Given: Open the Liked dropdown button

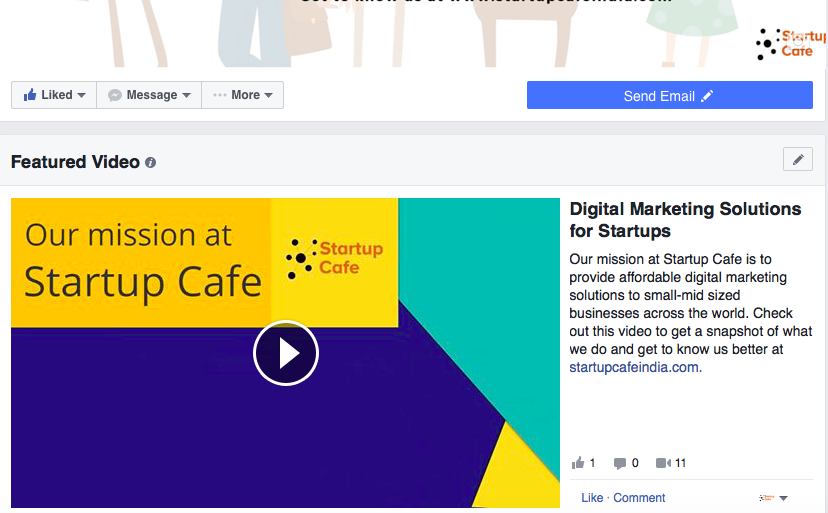Looking at the screenshot, I should [x=54, y=95].
